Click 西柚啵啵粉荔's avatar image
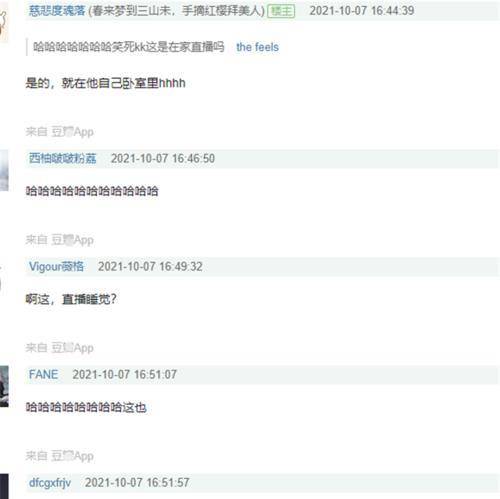The width and height of the screenshot is (500, 499). click(4, 171)
